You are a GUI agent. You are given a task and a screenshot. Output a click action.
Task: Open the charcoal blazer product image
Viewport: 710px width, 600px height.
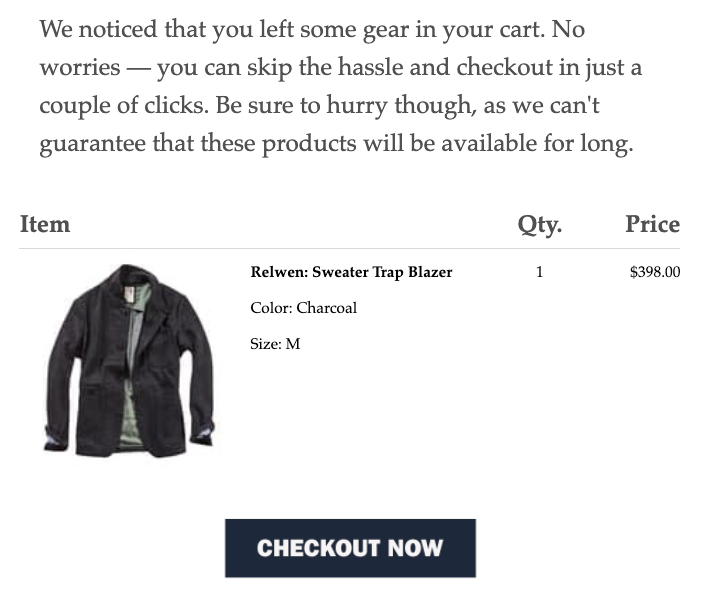tap(129, 362)
